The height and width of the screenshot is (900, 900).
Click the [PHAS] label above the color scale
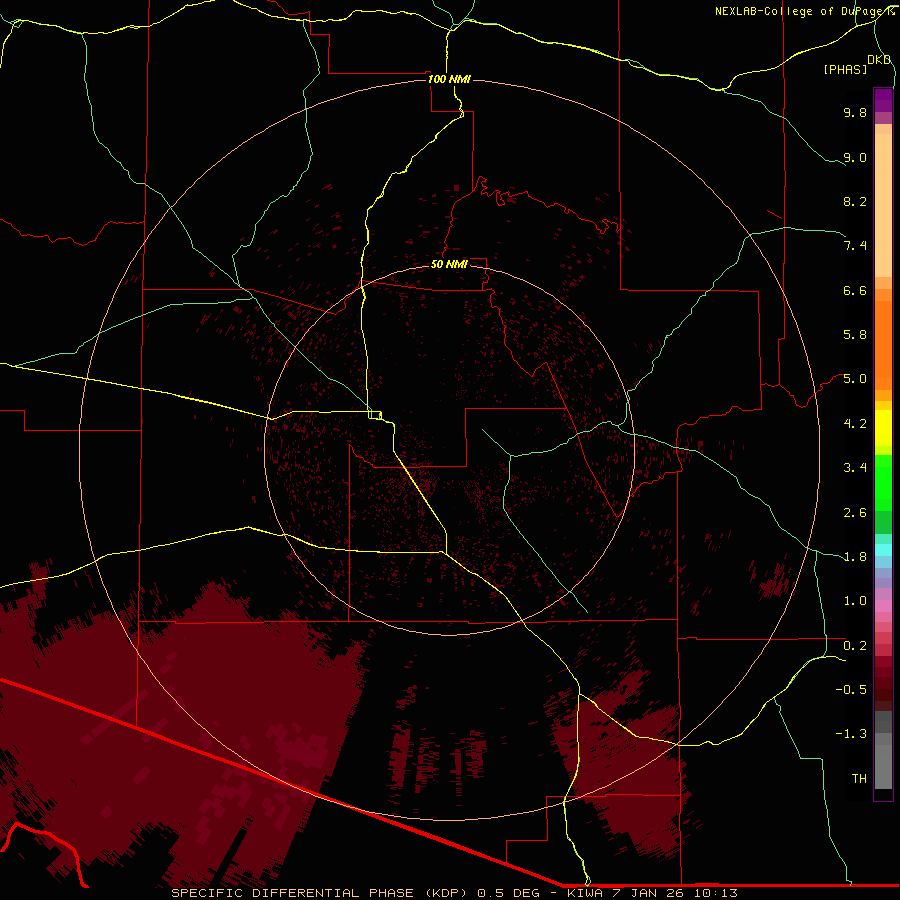[x=845, y=70]
